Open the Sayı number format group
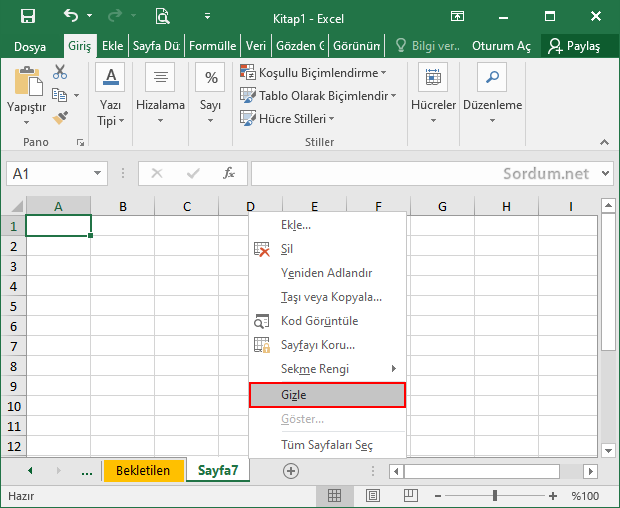The image size is (620, 508). coord(210,93)
